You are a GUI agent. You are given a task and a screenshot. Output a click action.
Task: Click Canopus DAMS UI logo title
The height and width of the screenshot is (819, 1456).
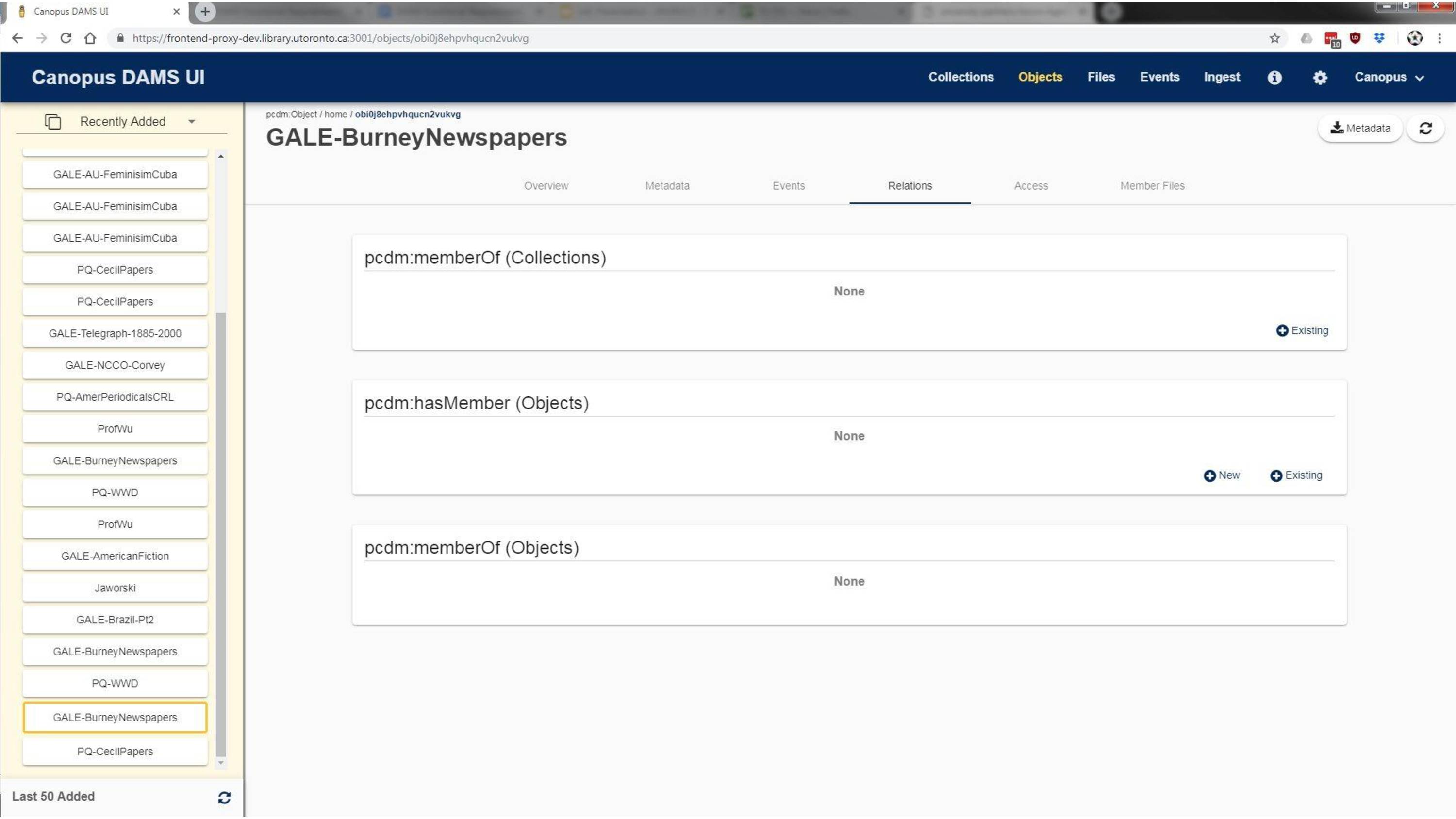pos(117,78)
